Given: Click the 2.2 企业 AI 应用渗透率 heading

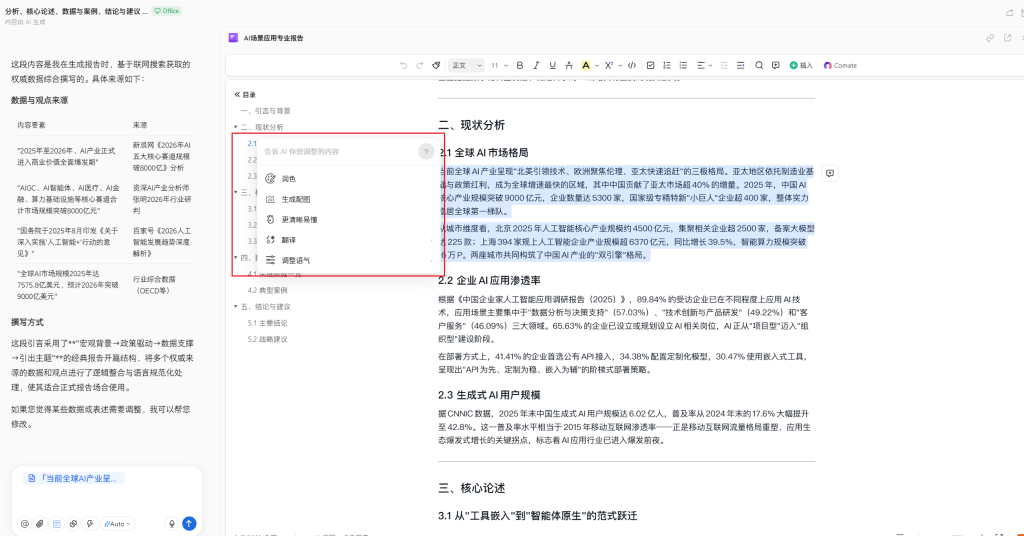Looking at the screenshot, I should pyautogui.click(x=489, y=280).
